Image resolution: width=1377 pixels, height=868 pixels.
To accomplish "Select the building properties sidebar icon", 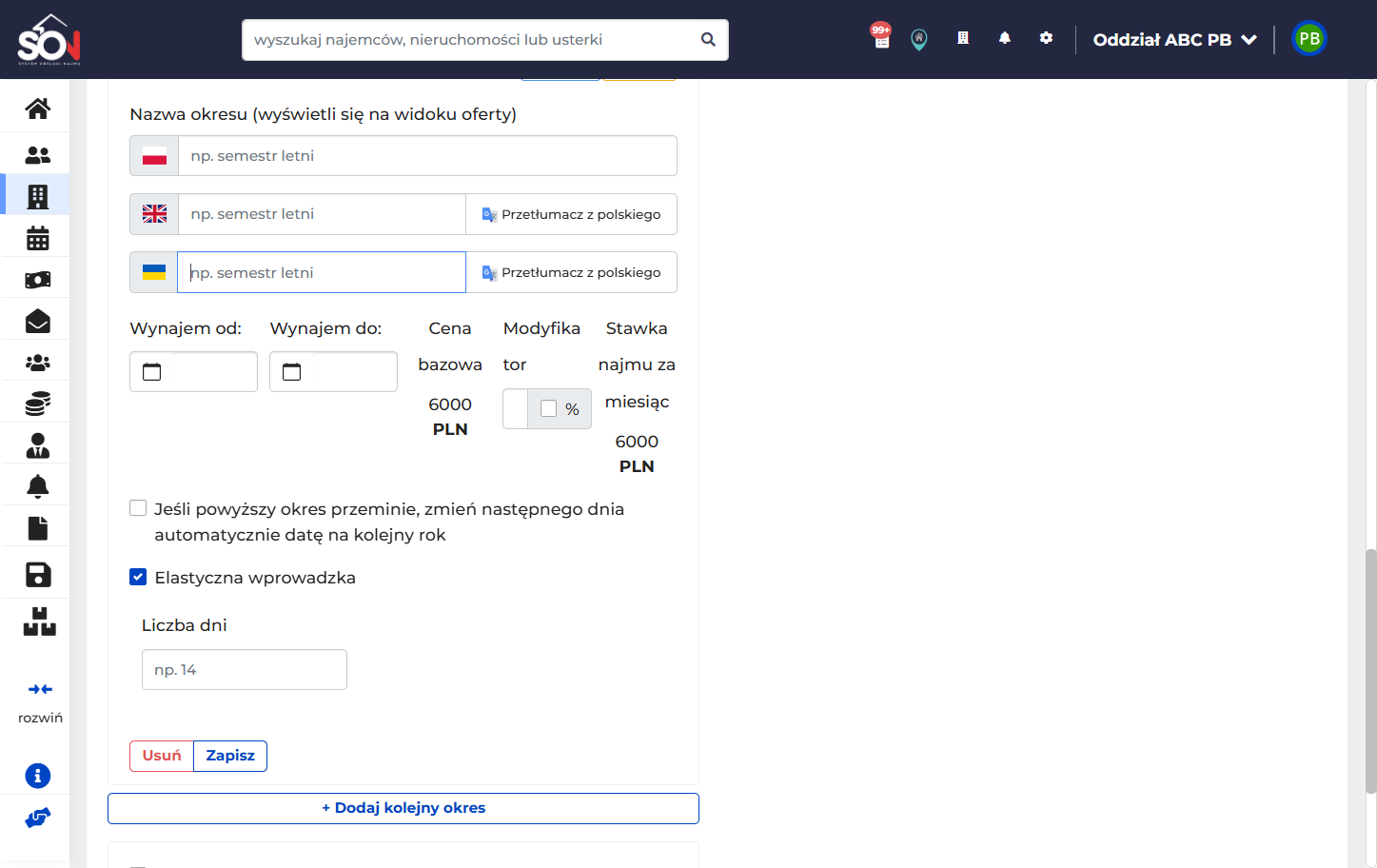I will pos(38,196).
